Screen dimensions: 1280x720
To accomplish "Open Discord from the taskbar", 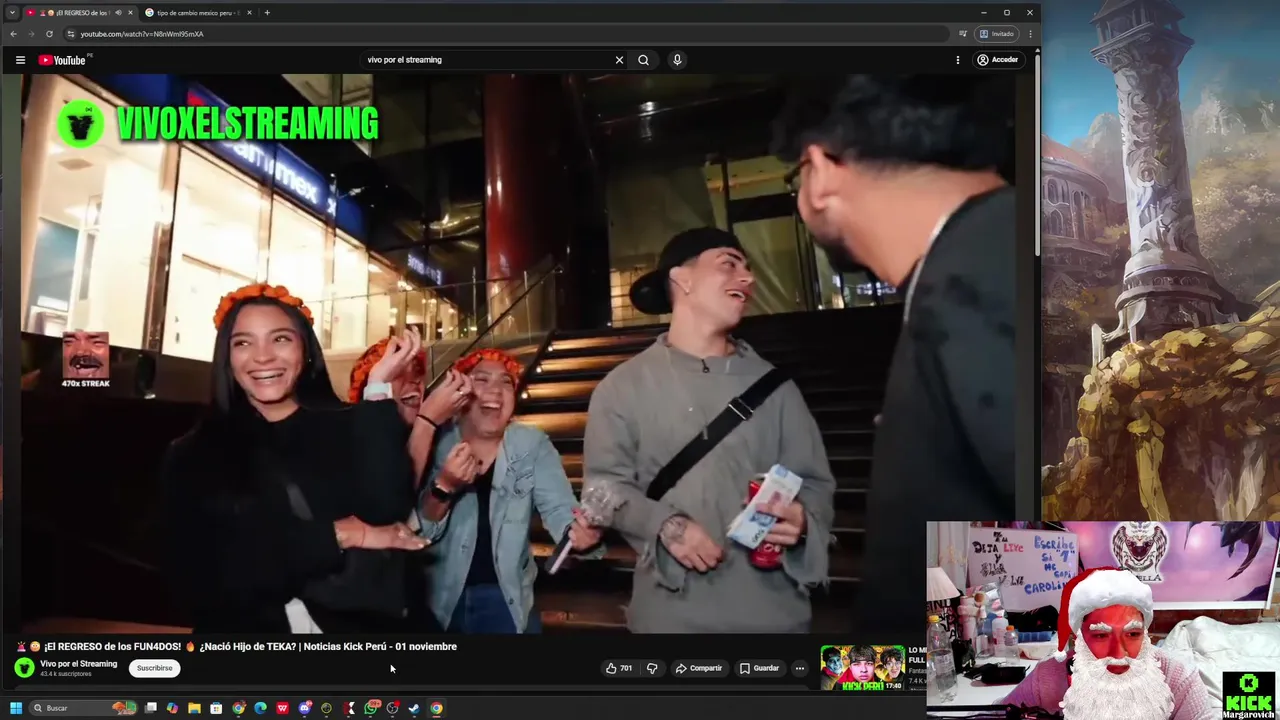I will pos(305,708).
